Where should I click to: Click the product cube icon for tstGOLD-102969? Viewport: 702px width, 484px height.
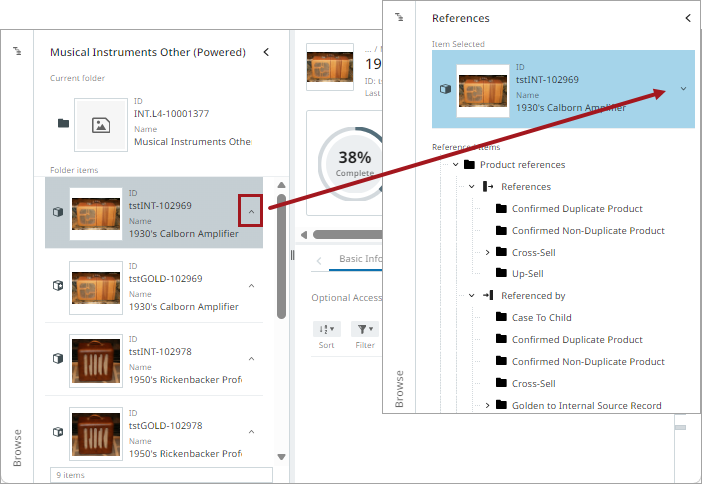coord(58,285)
